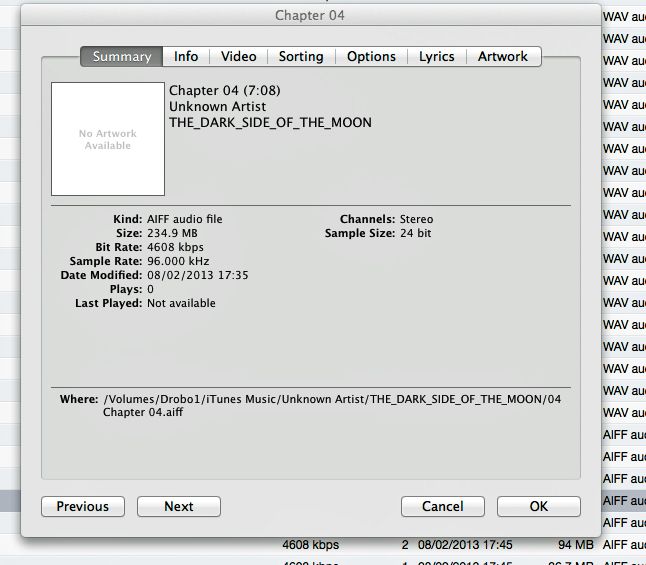This screenshot has width=646, height=565.
Task: Click the file path under Where
Action: pos(332,406)
